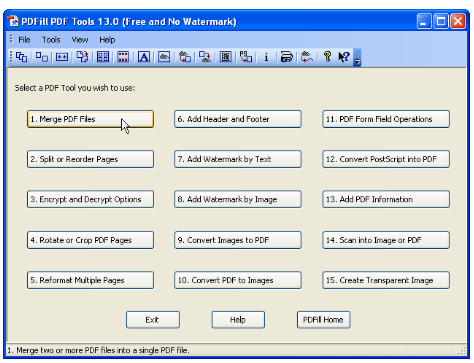
Task: Maximize the PDFill PDF Tools window
Action: (x=441, y=22)
